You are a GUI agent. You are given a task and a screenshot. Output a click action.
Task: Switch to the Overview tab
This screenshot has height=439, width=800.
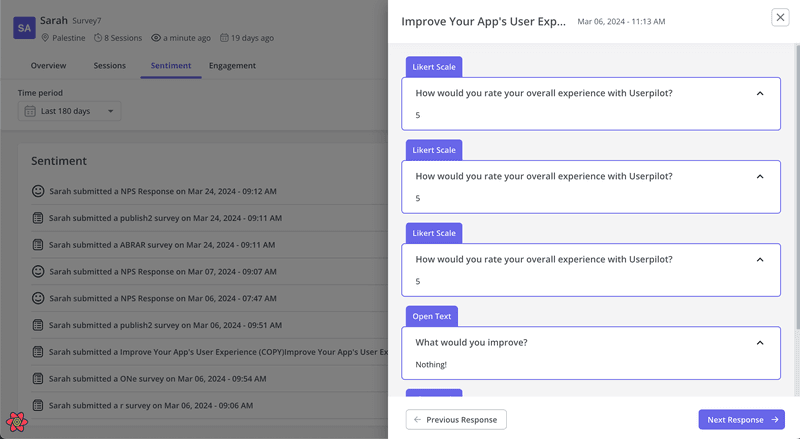pyautogui.click(x=48, y=65)
